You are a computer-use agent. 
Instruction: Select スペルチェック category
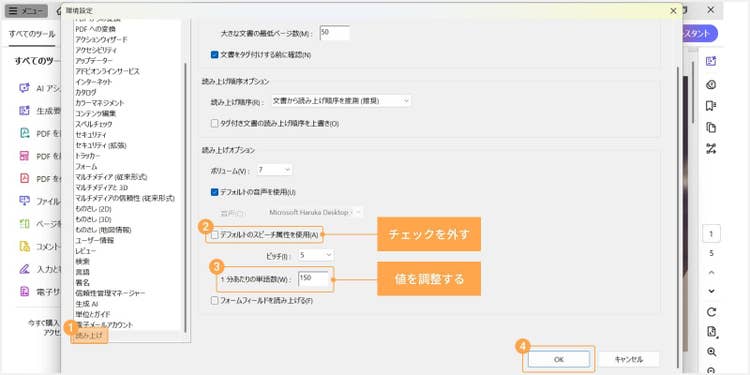pos(94,124)
